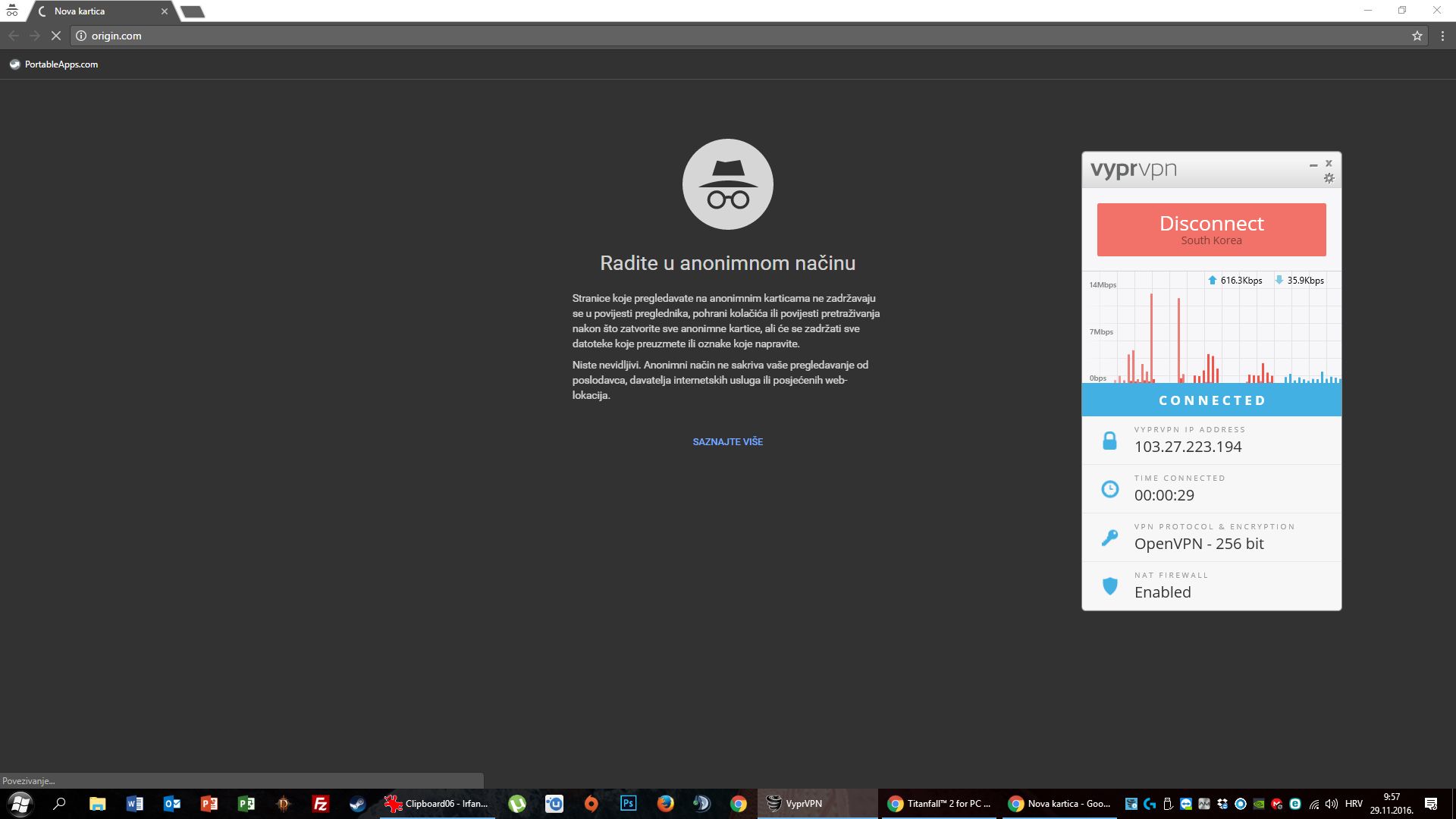Open a new tab with the tab button

[x=193, y=11]
